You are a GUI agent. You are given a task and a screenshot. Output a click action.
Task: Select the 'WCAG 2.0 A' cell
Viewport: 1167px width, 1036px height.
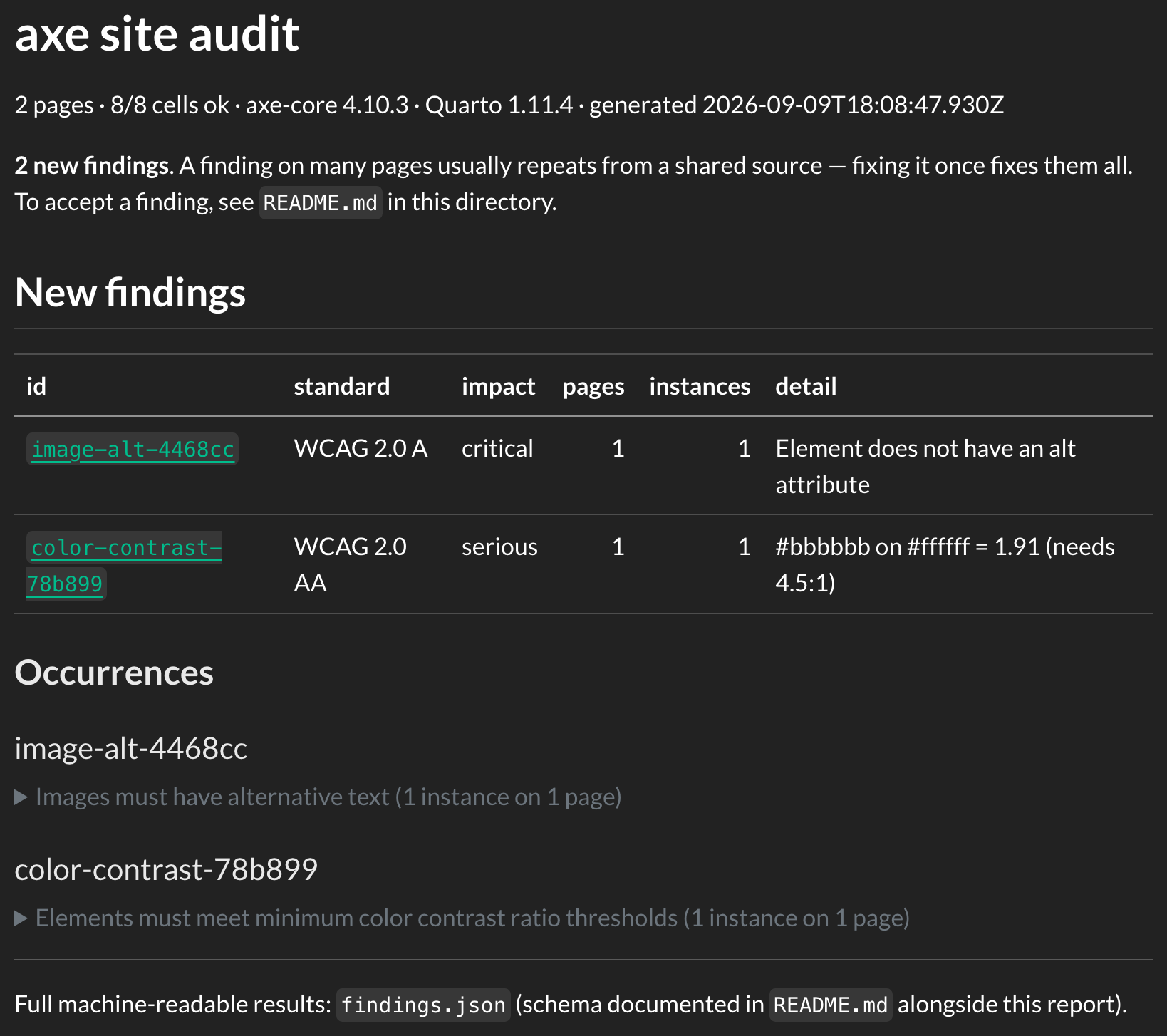pos(361,449)
